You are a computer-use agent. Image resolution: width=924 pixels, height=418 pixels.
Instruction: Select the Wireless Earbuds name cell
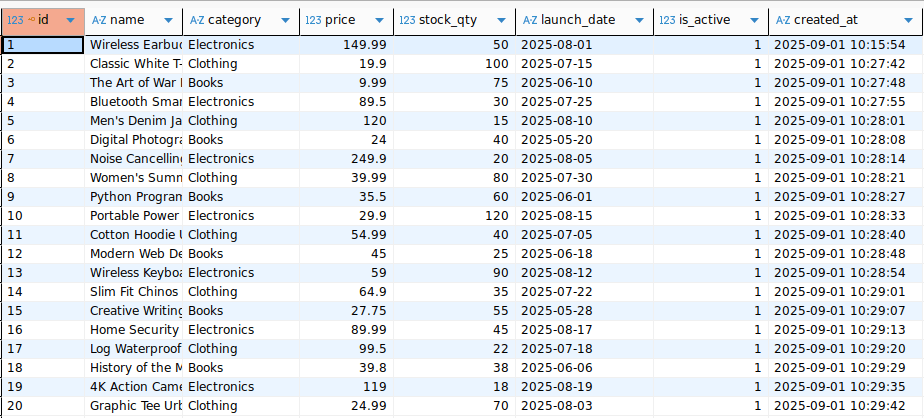click(x=135, y=45)
